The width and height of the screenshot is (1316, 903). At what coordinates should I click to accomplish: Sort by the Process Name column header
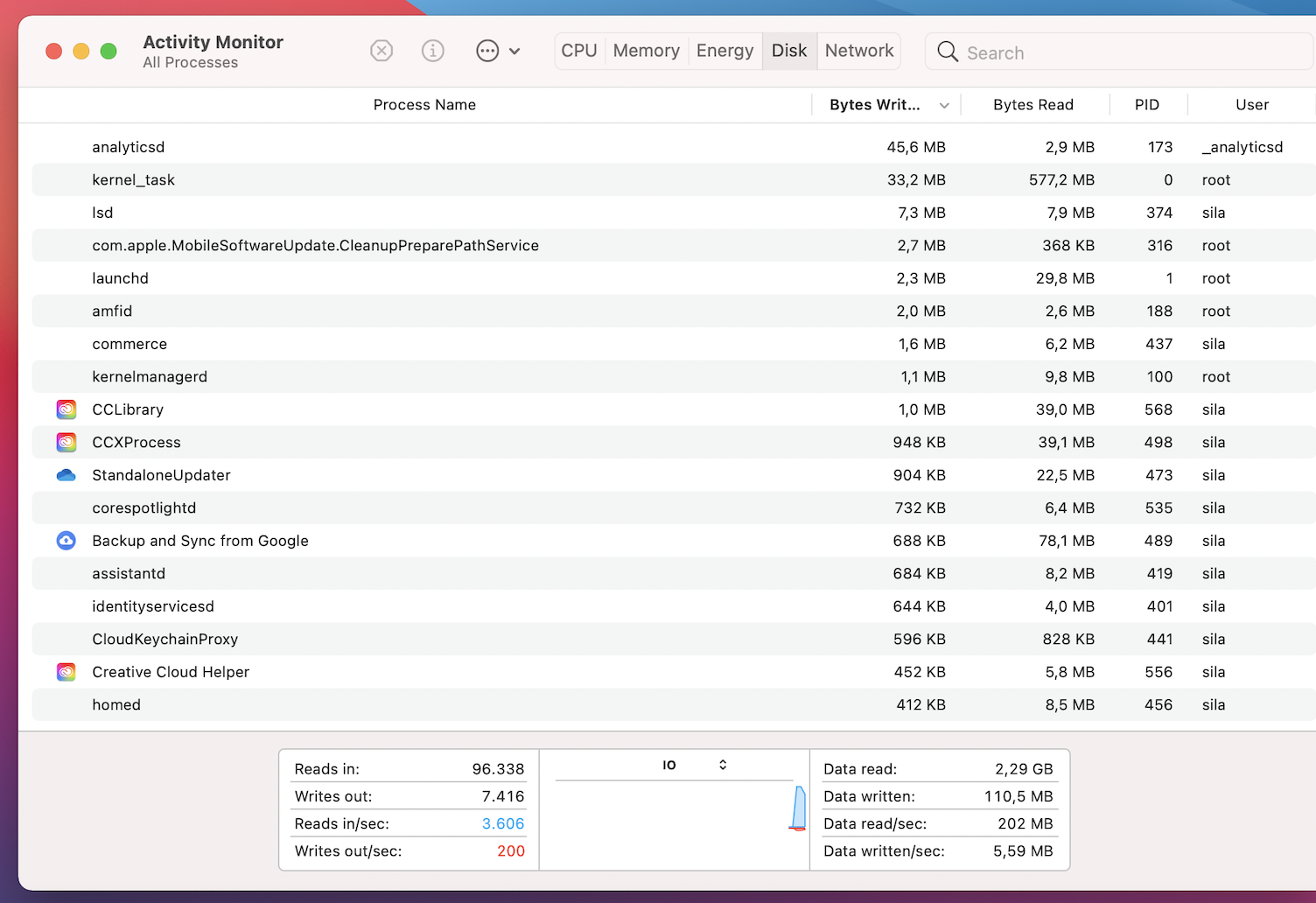click(424, 105)
